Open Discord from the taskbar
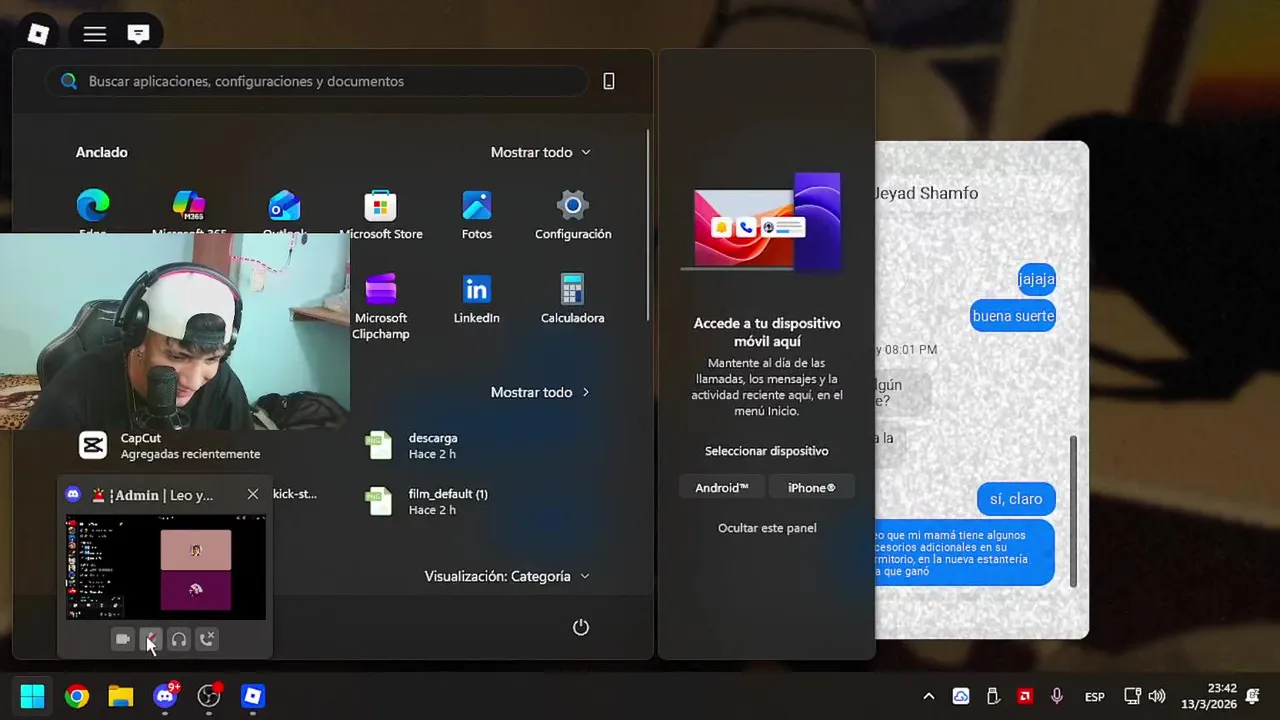This screenshot has width=1280, height=720. pyautogui.click(x=165, y=696)
